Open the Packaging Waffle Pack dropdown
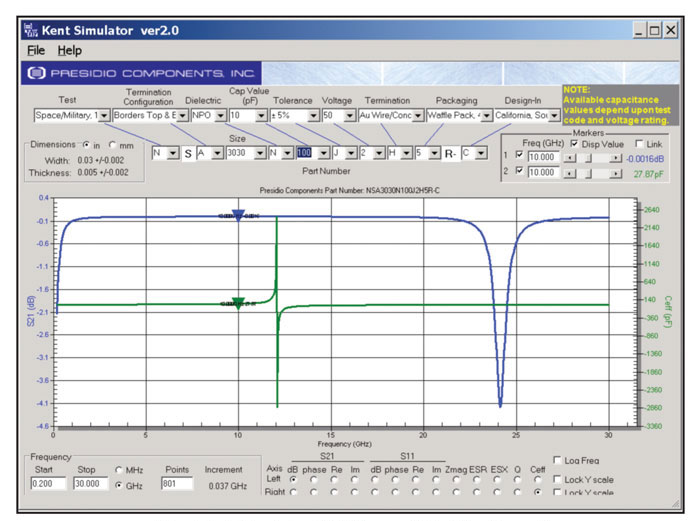Image resolution: width=700 pixels, height=521 pixels. point(487,116)
